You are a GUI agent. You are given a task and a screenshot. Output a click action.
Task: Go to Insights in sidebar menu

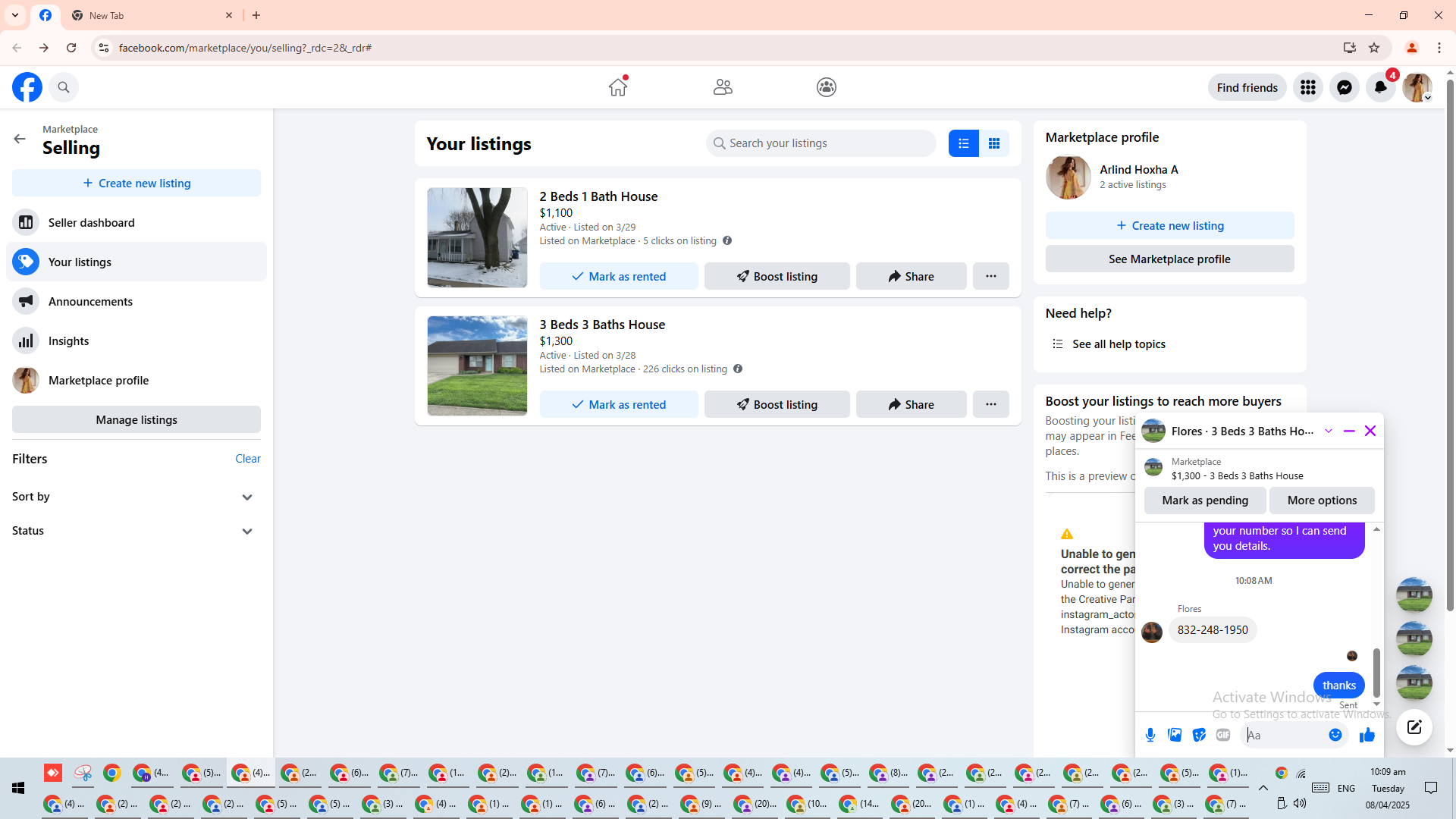click(x=68, y=340)
